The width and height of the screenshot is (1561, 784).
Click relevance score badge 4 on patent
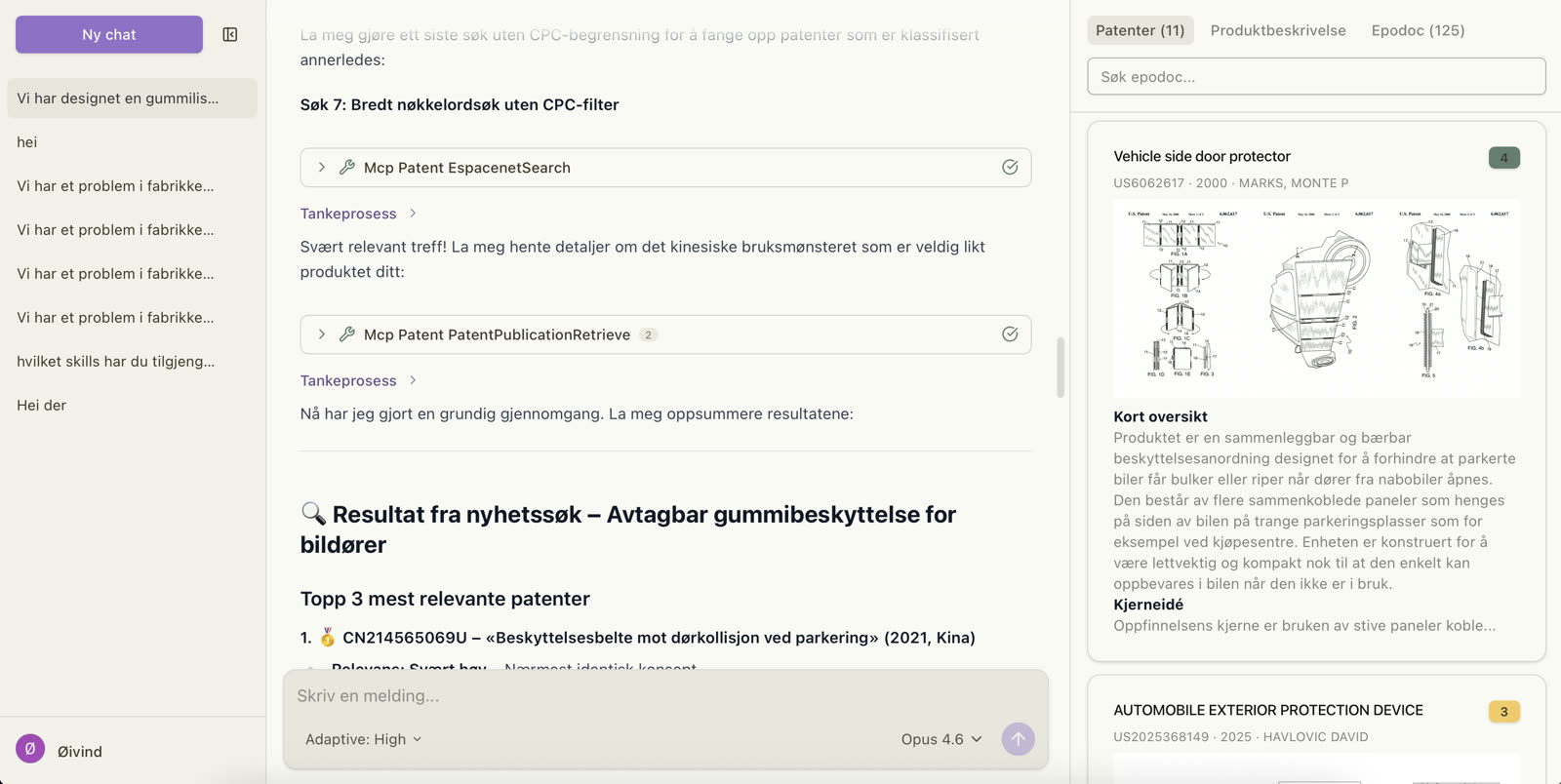tap(1503, 158)
